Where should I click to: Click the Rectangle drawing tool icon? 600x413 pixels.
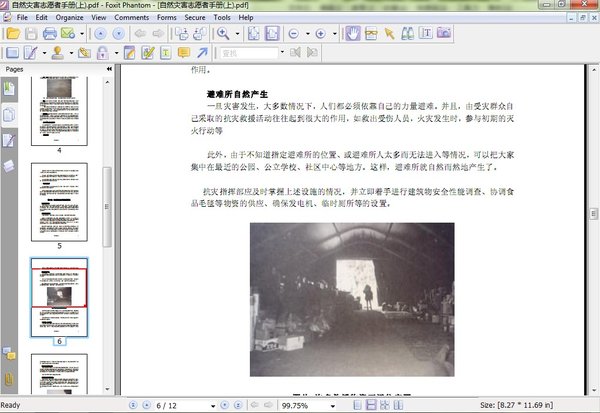coord(13,53)
